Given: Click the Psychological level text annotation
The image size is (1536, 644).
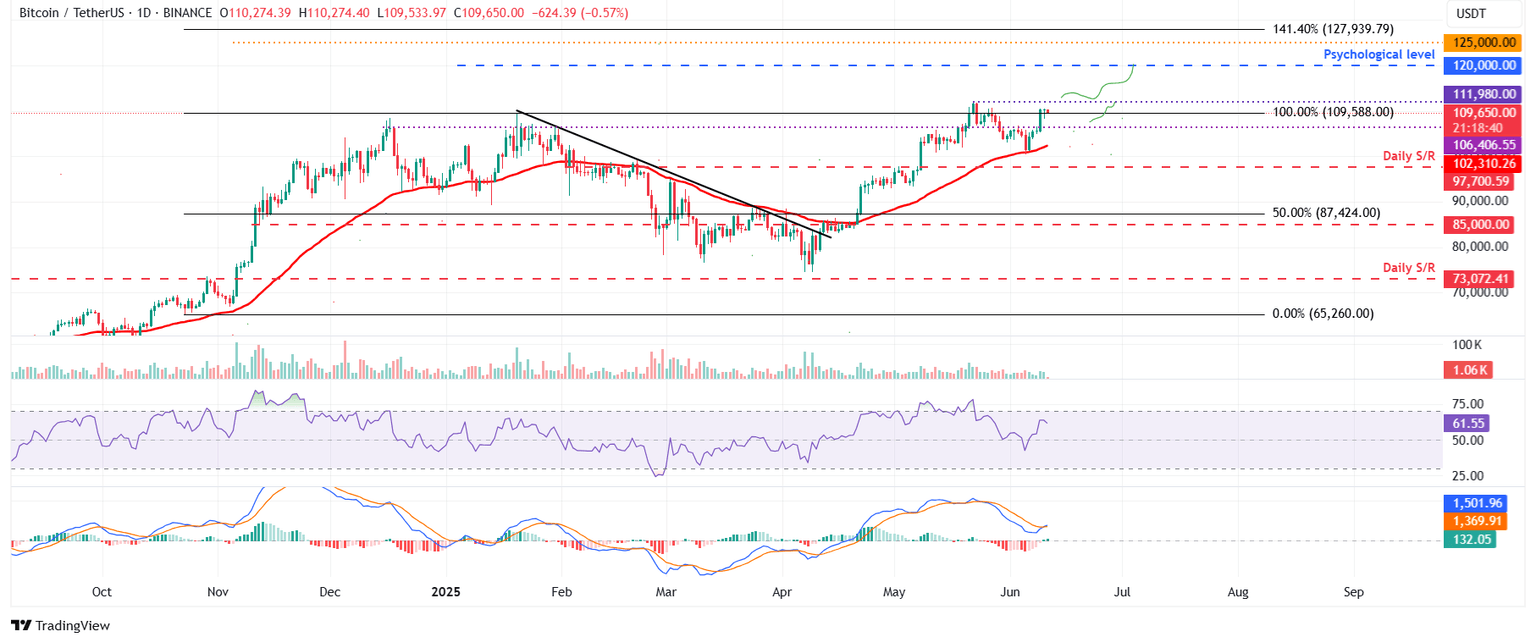Looking at the screenshot, I should (x=1380, y=54).
